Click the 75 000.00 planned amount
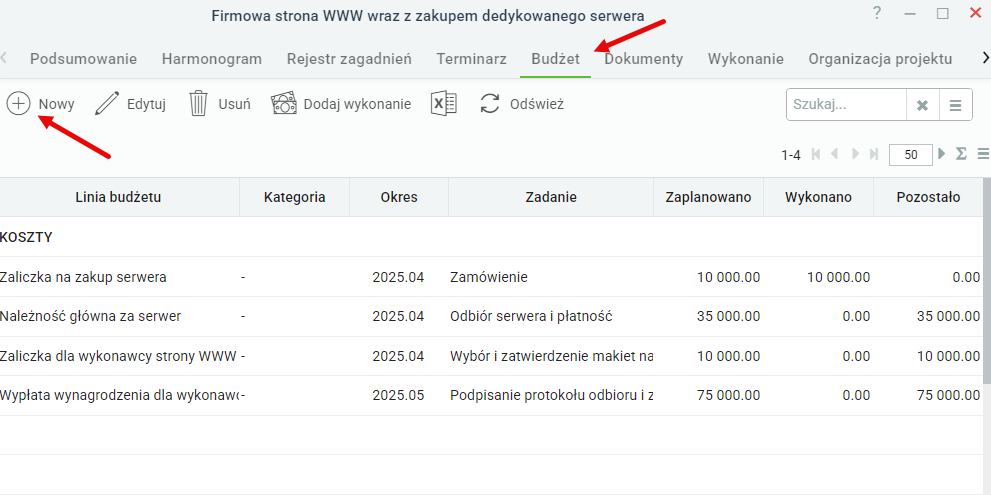The image size is (991, 495). pos(728,396)
